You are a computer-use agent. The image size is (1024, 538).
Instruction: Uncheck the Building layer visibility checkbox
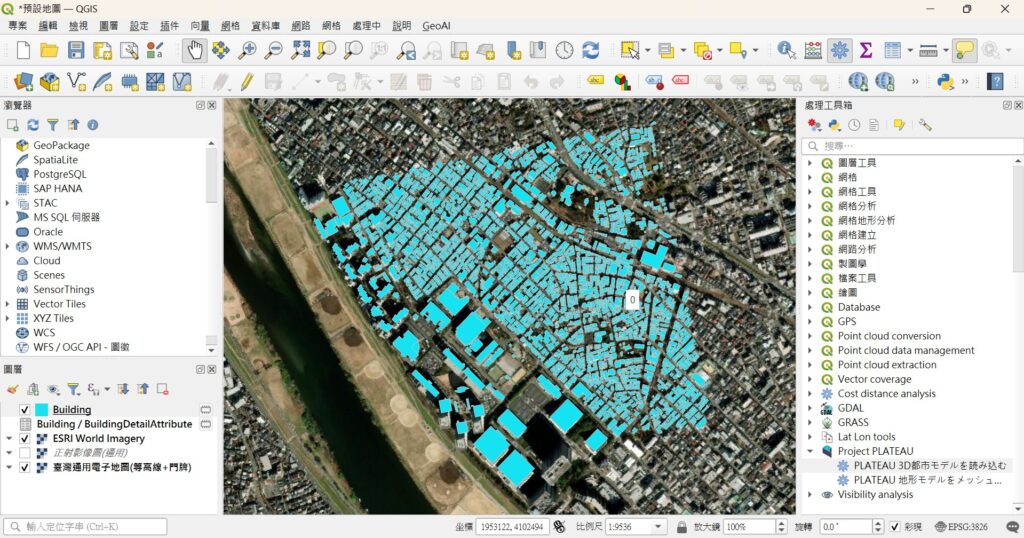pyautogui.click(x=25, y=410)
